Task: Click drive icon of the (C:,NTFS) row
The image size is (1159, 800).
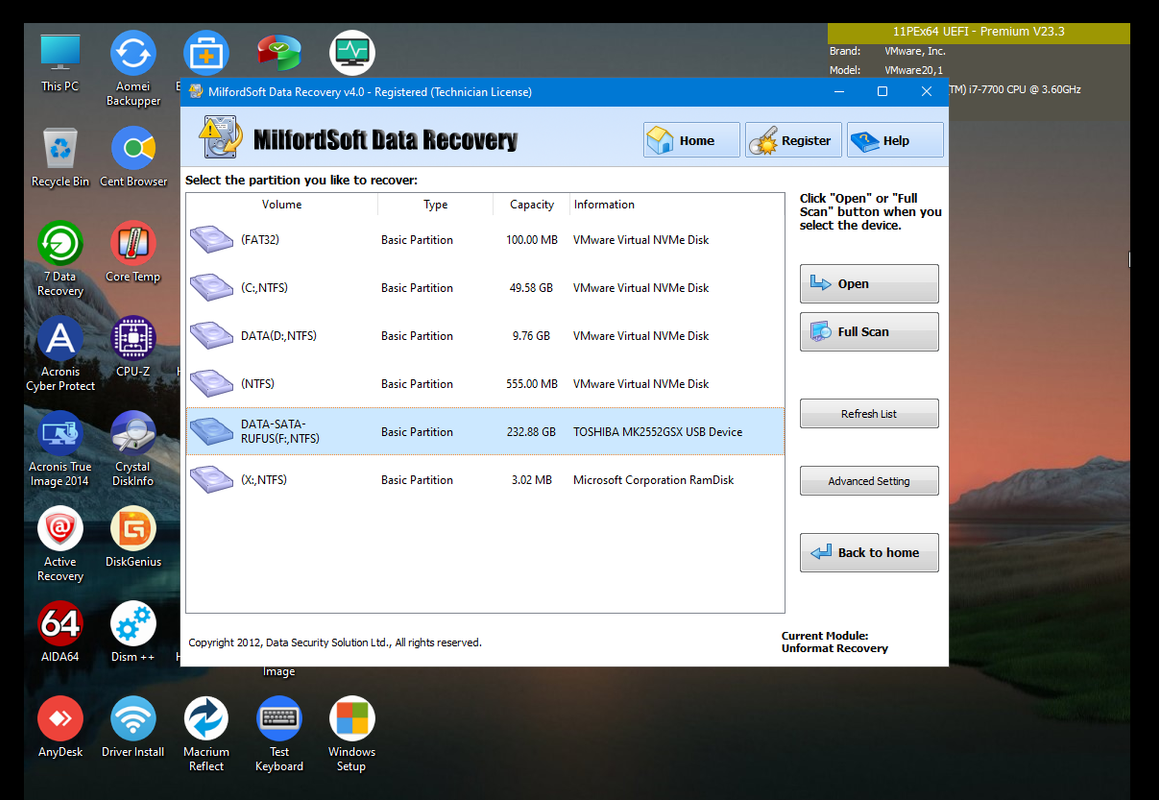Action: pos(211,288)
